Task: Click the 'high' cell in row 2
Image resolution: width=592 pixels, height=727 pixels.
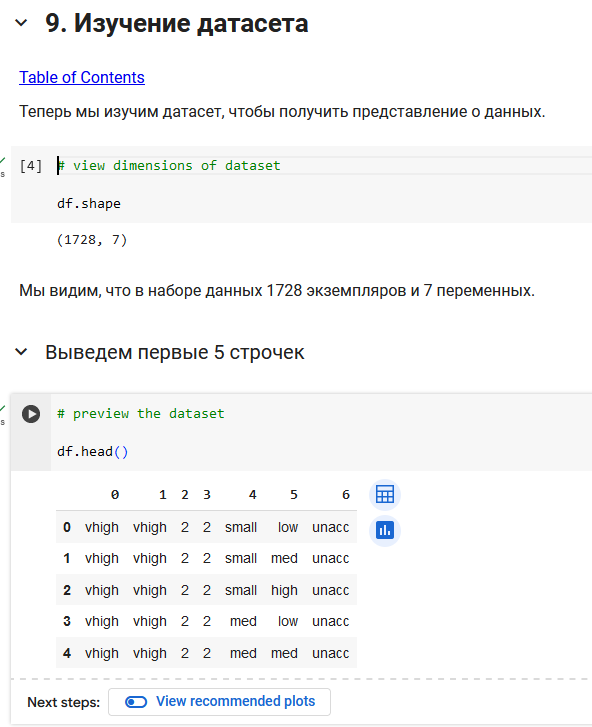Action: [x=284, y=590]
